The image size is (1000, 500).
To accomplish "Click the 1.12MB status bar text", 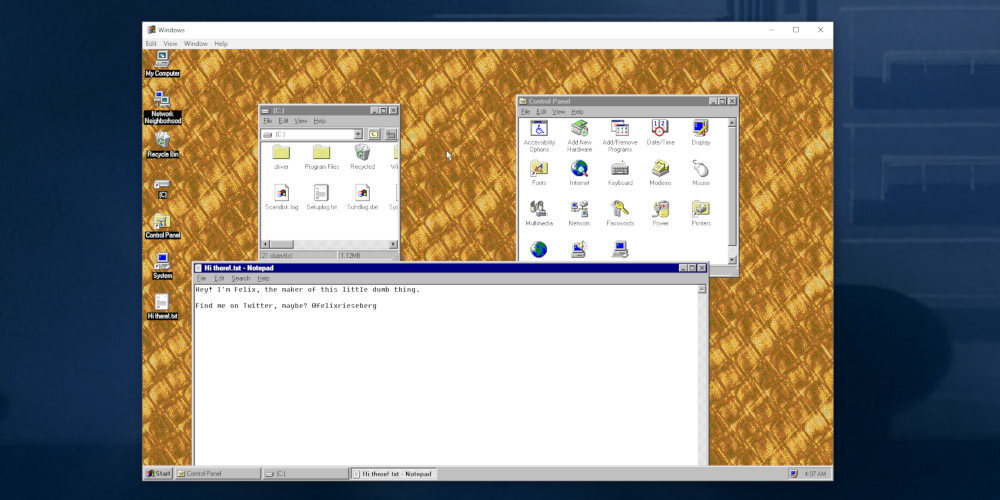I will pyautogui.click(x=350, y=255).
